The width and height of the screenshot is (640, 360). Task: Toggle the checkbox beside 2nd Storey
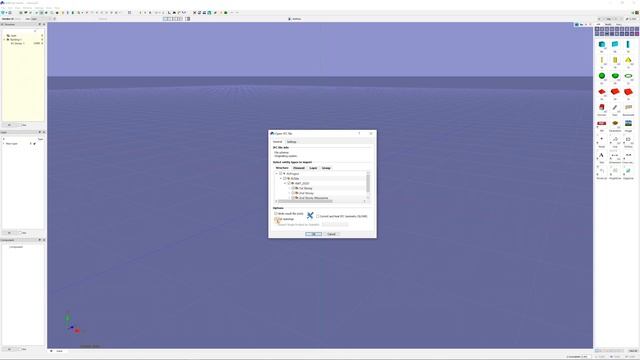[x=293, y=193]
